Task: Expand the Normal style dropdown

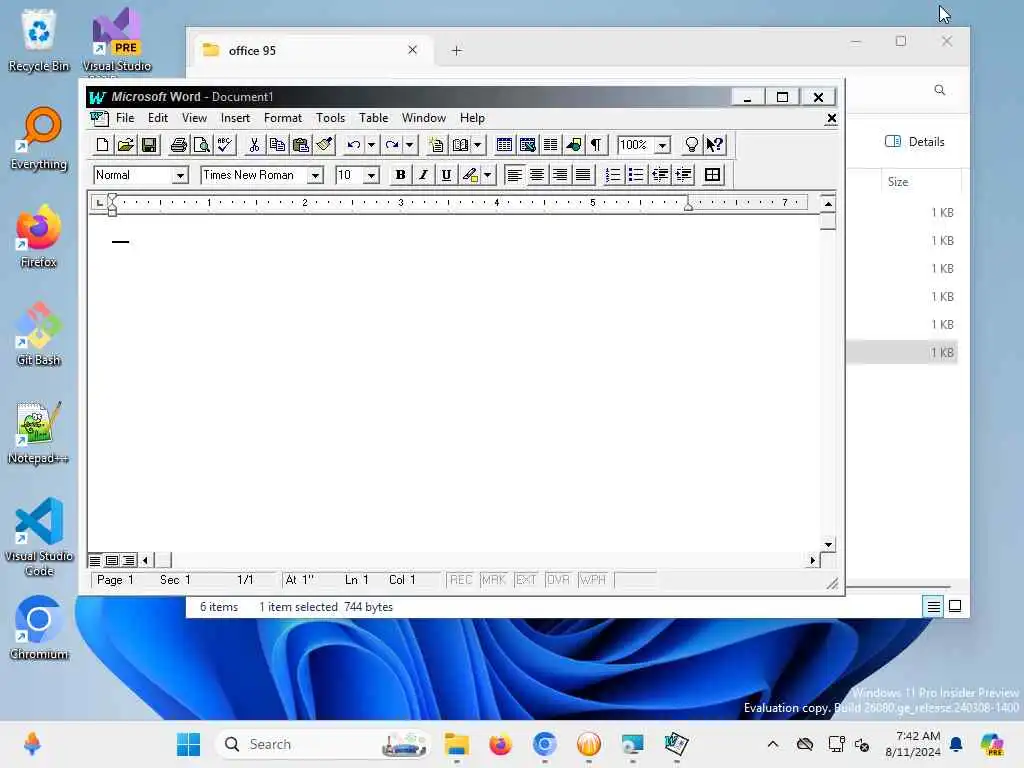Action: [180, 176]
